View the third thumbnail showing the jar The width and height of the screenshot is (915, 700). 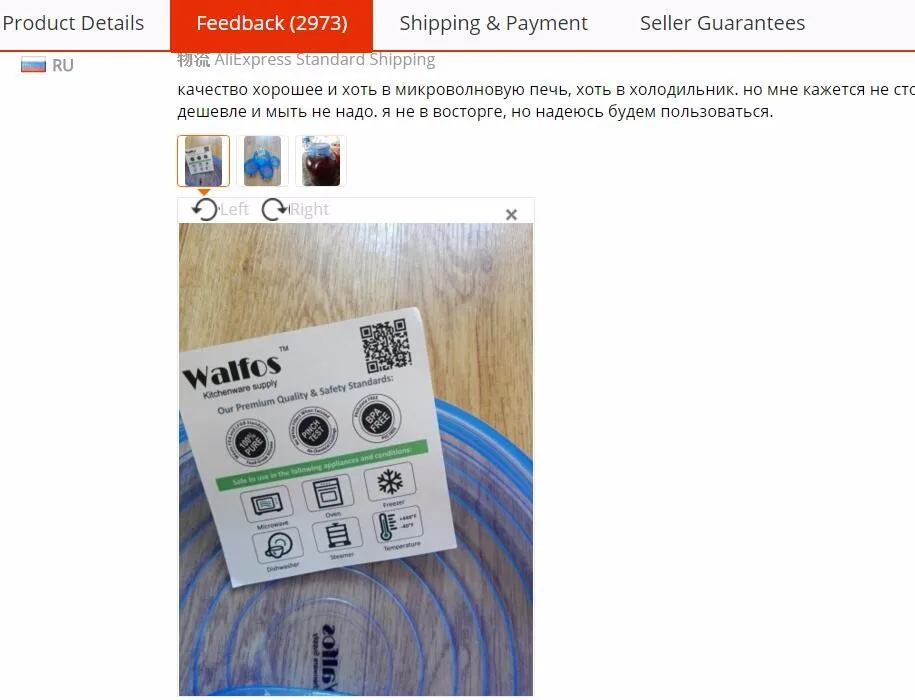[x=321, y=161]
